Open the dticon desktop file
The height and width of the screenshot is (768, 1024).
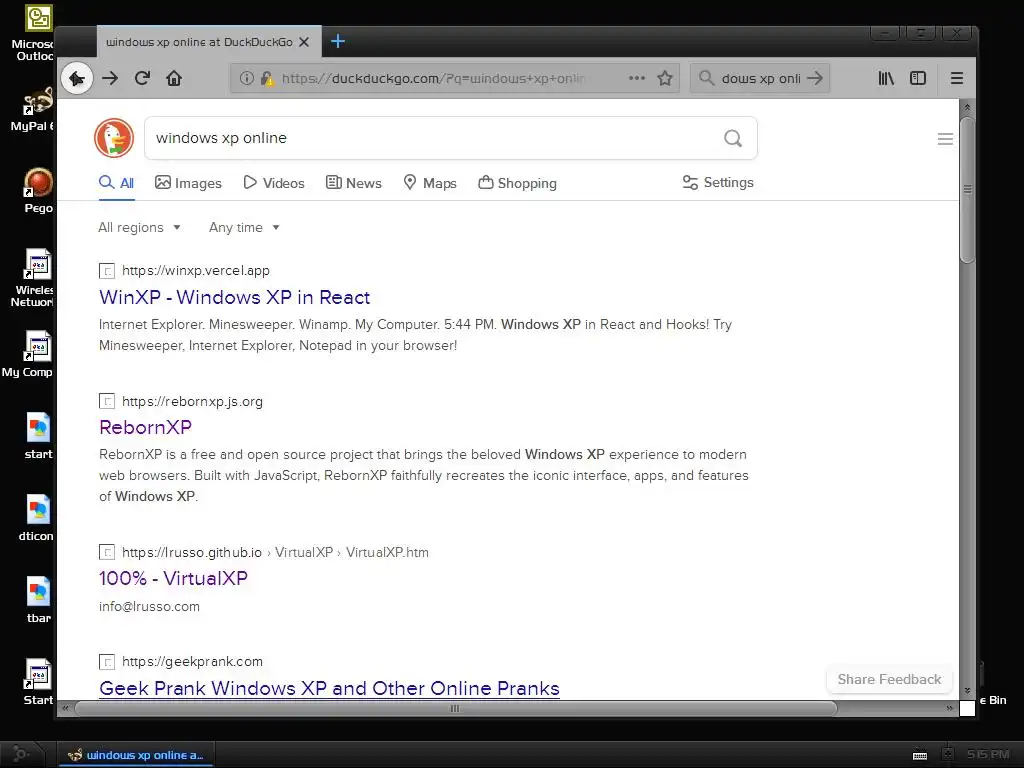37,519
